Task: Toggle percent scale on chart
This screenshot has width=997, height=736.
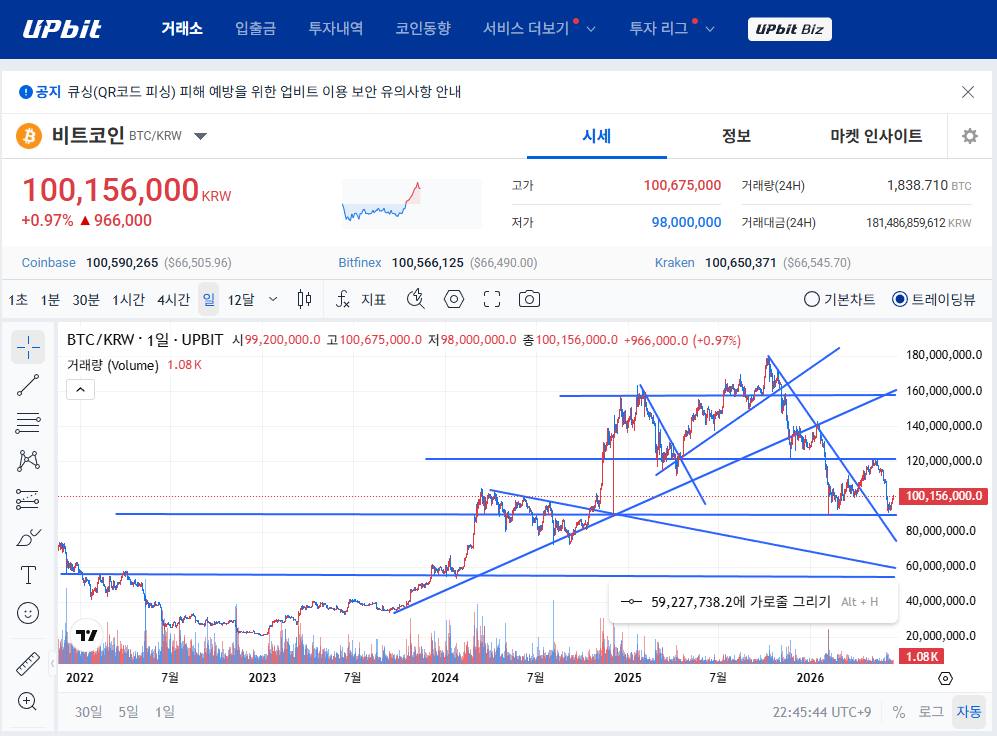Action: coord(898,712)
